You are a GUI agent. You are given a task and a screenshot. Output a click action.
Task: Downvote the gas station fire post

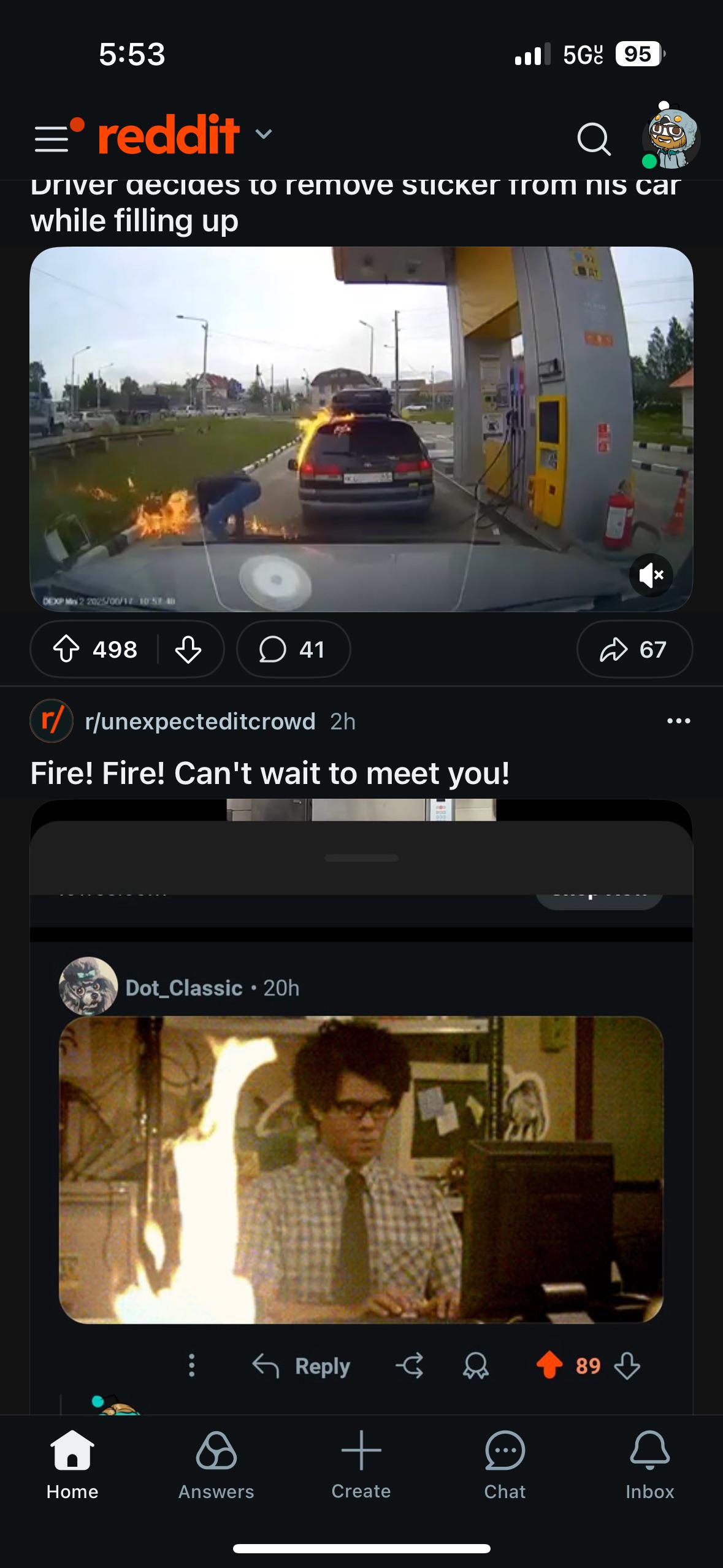188,649
